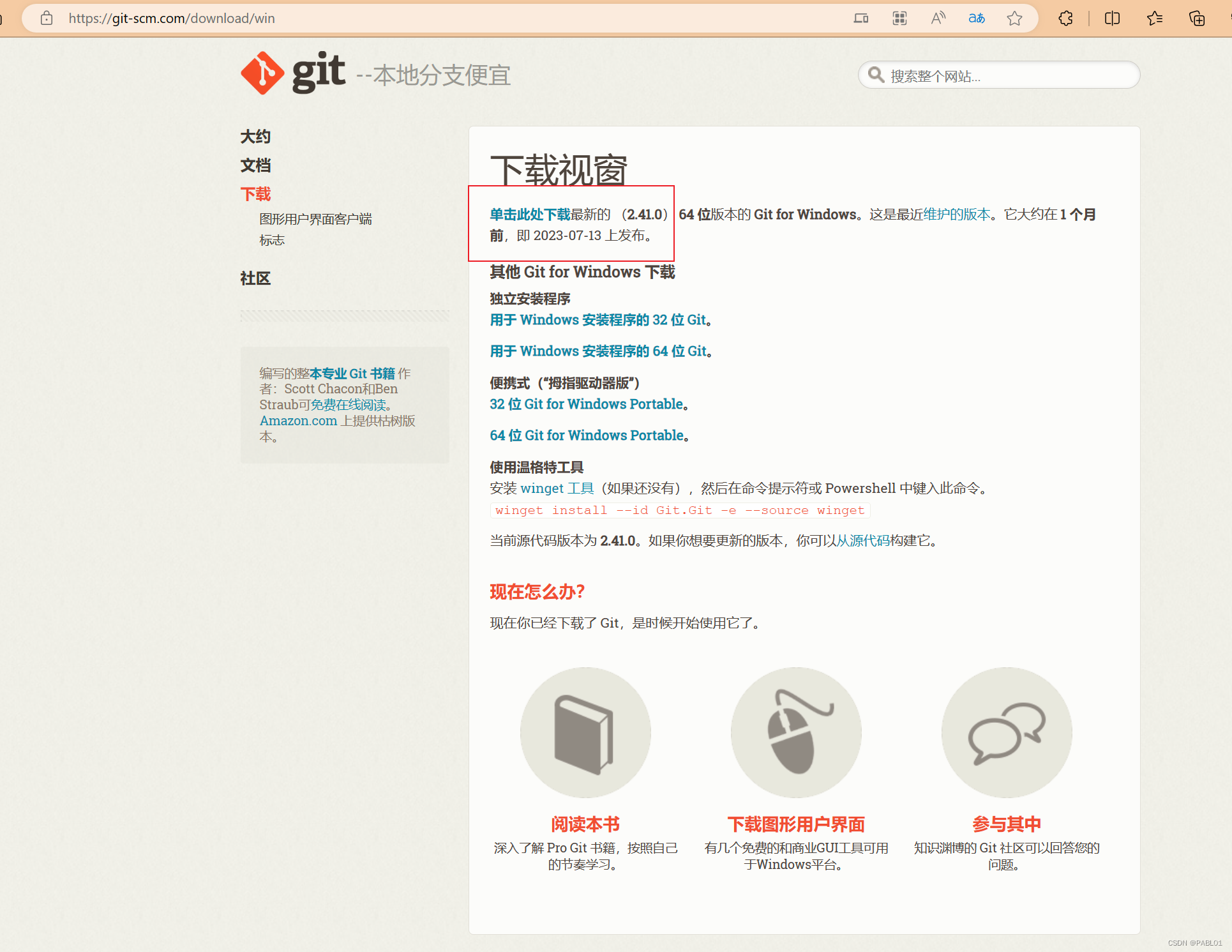Select 下载 in the sidebar
The height and width of the screenshot is (952, 1232).
point(255,194)
